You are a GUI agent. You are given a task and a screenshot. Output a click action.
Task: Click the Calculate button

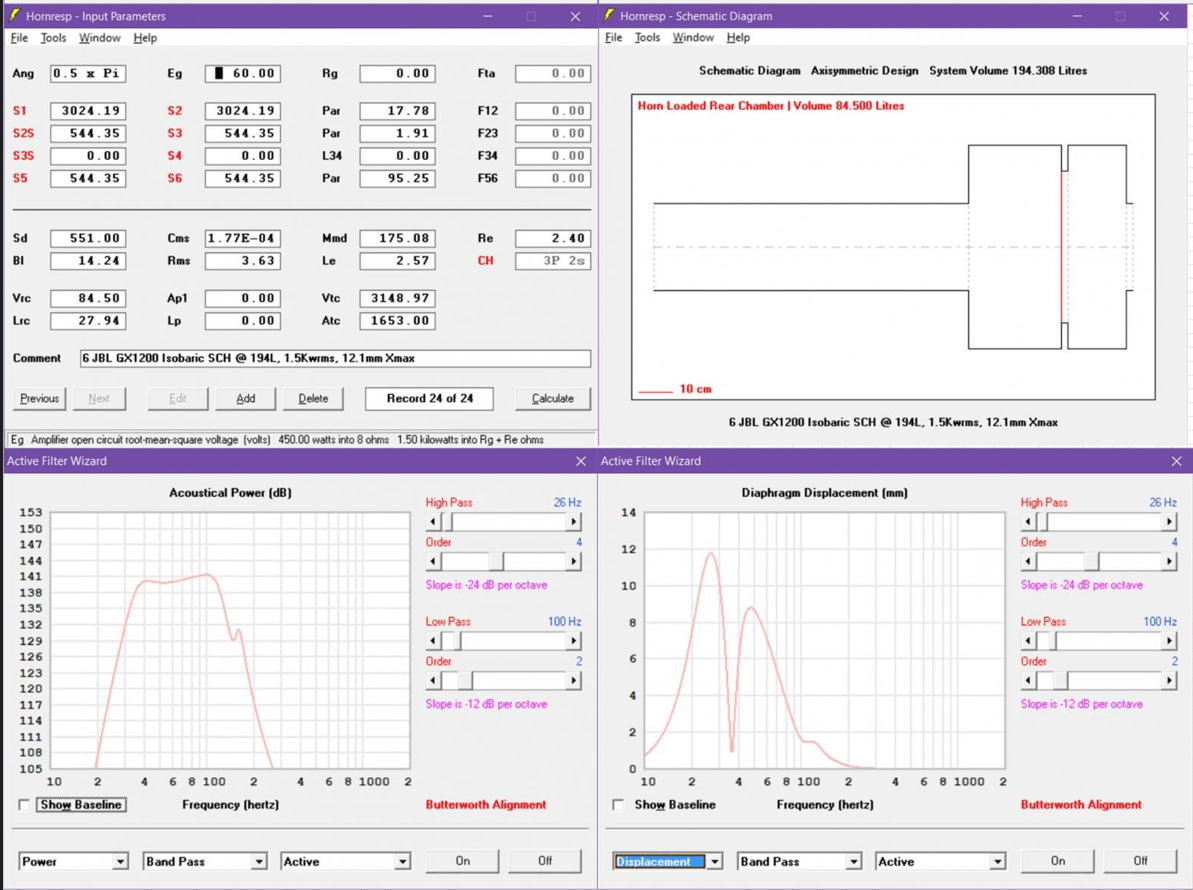(553, 399)
